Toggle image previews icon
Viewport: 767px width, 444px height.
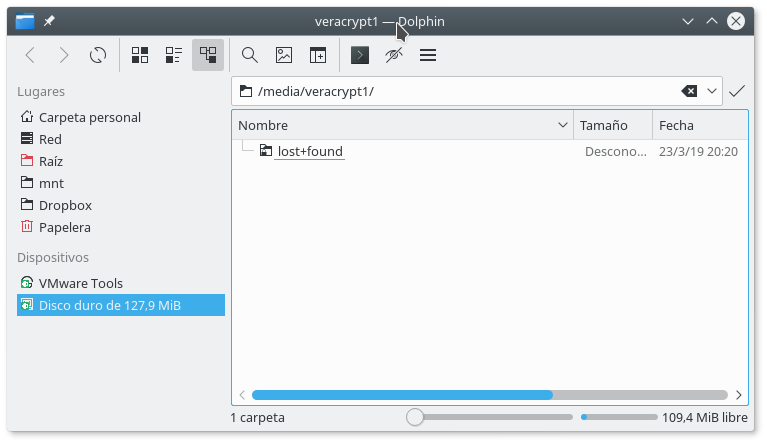(284, 56)
